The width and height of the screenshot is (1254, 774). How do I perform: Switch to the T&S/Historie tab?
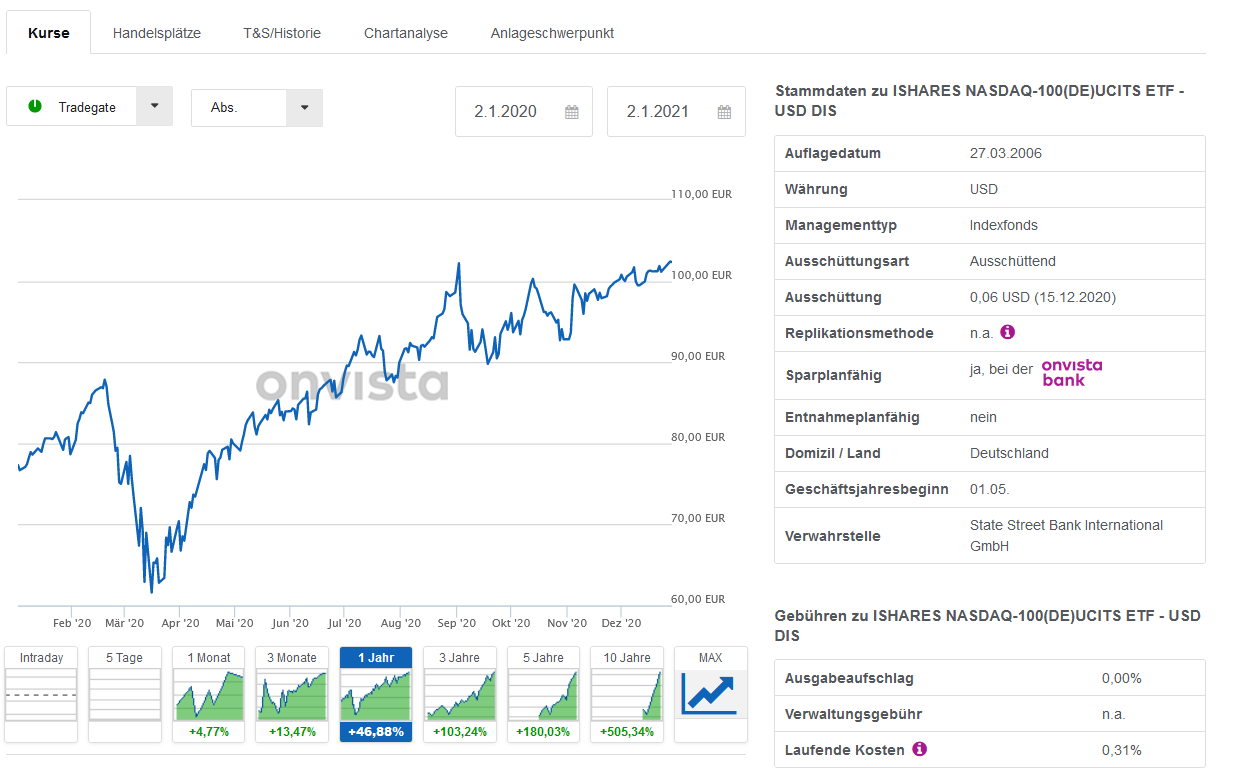pos(282,33)
